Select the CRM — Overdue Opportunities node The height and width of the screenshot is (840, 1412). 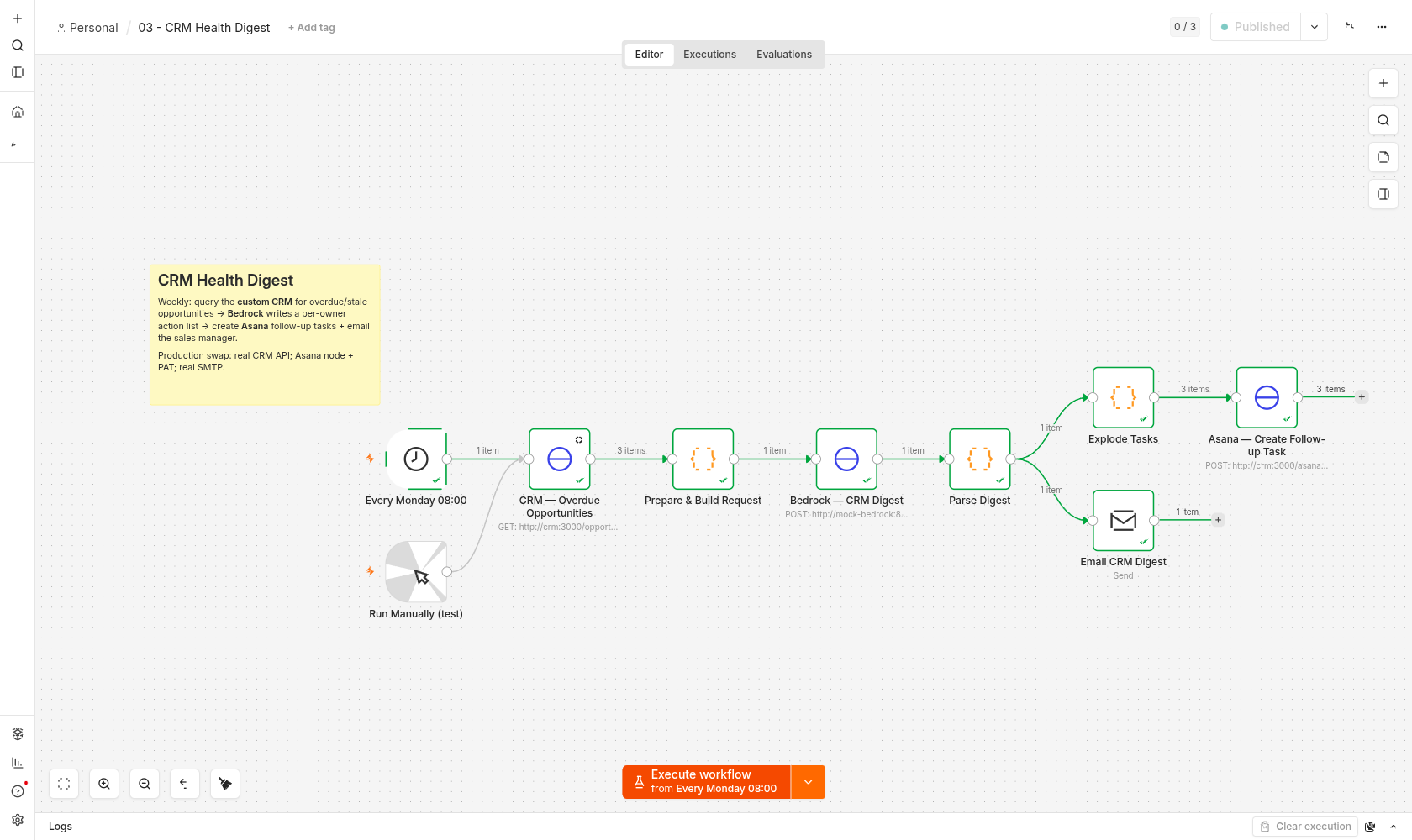560,459
